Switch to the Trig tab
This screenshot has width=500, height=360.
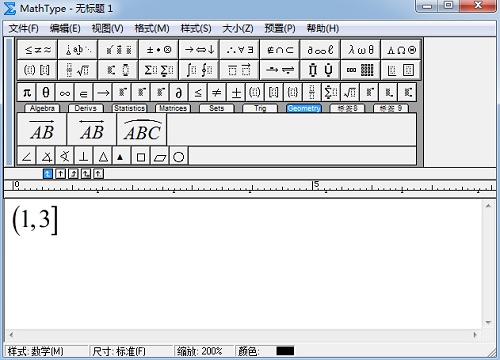point(260,108)
